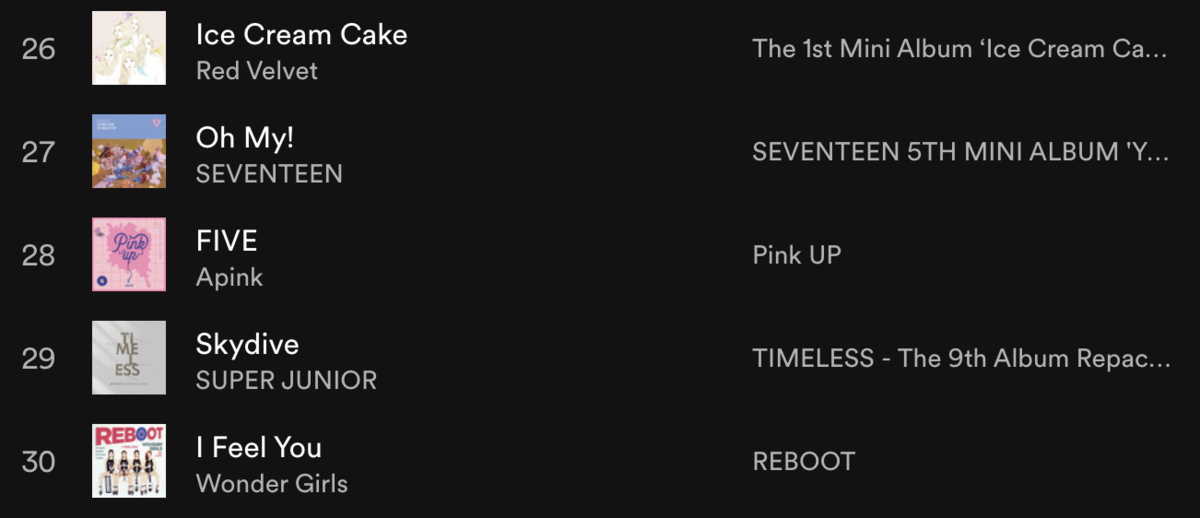Open the Wonder Girls artist page
This screenshot has width=1200, height=518.
[272, 484]
